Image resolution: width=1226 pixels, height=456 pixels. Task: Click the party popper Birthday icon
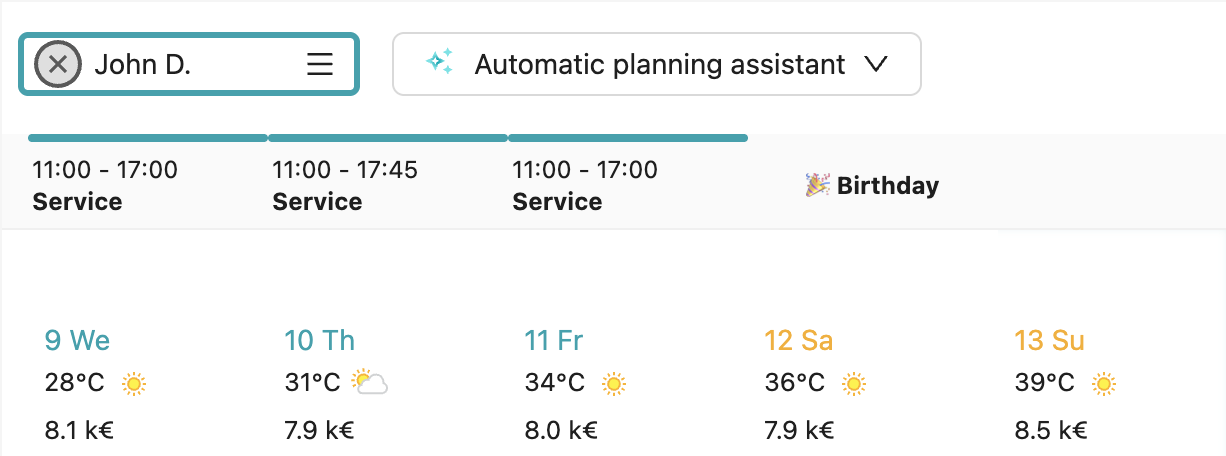(818, 185)
